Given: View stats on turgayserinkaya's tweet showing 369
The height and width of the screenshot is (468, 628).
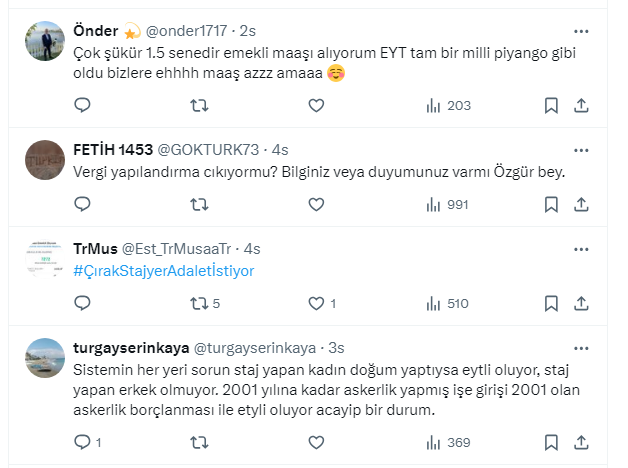Looking at the screenshot, I should 447,441.
